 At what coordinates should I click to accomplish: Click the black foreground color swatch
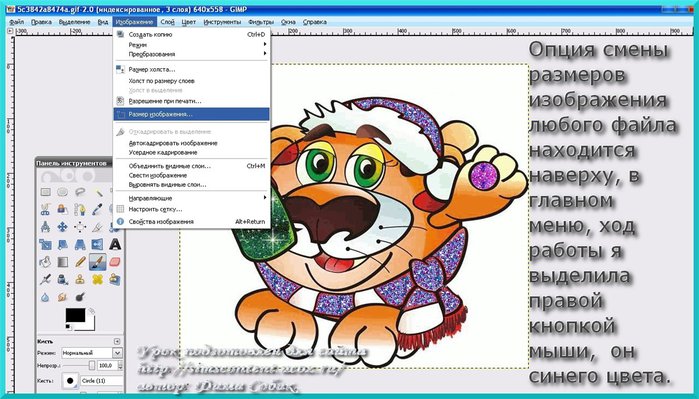tap(75, 315)
